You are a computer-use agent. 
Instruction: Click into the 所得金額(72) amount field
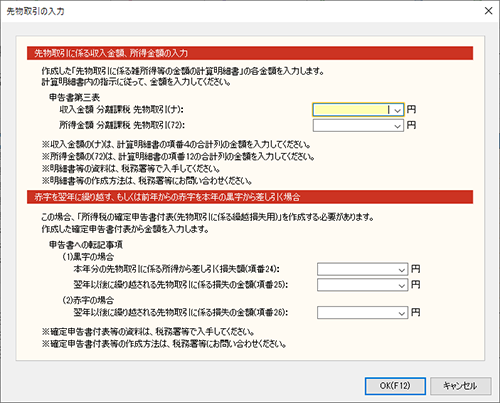pos(353,126)
